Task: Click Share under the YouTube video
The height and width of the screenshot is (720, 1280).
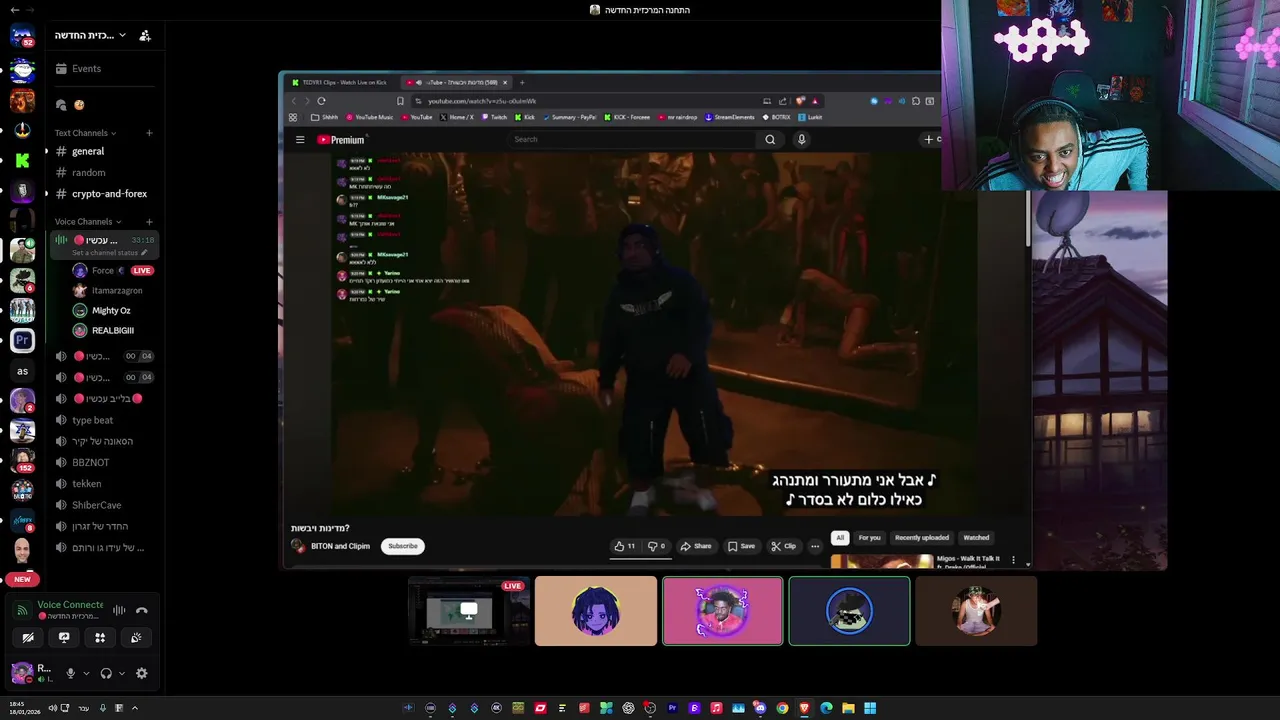Action: [696, 546]
